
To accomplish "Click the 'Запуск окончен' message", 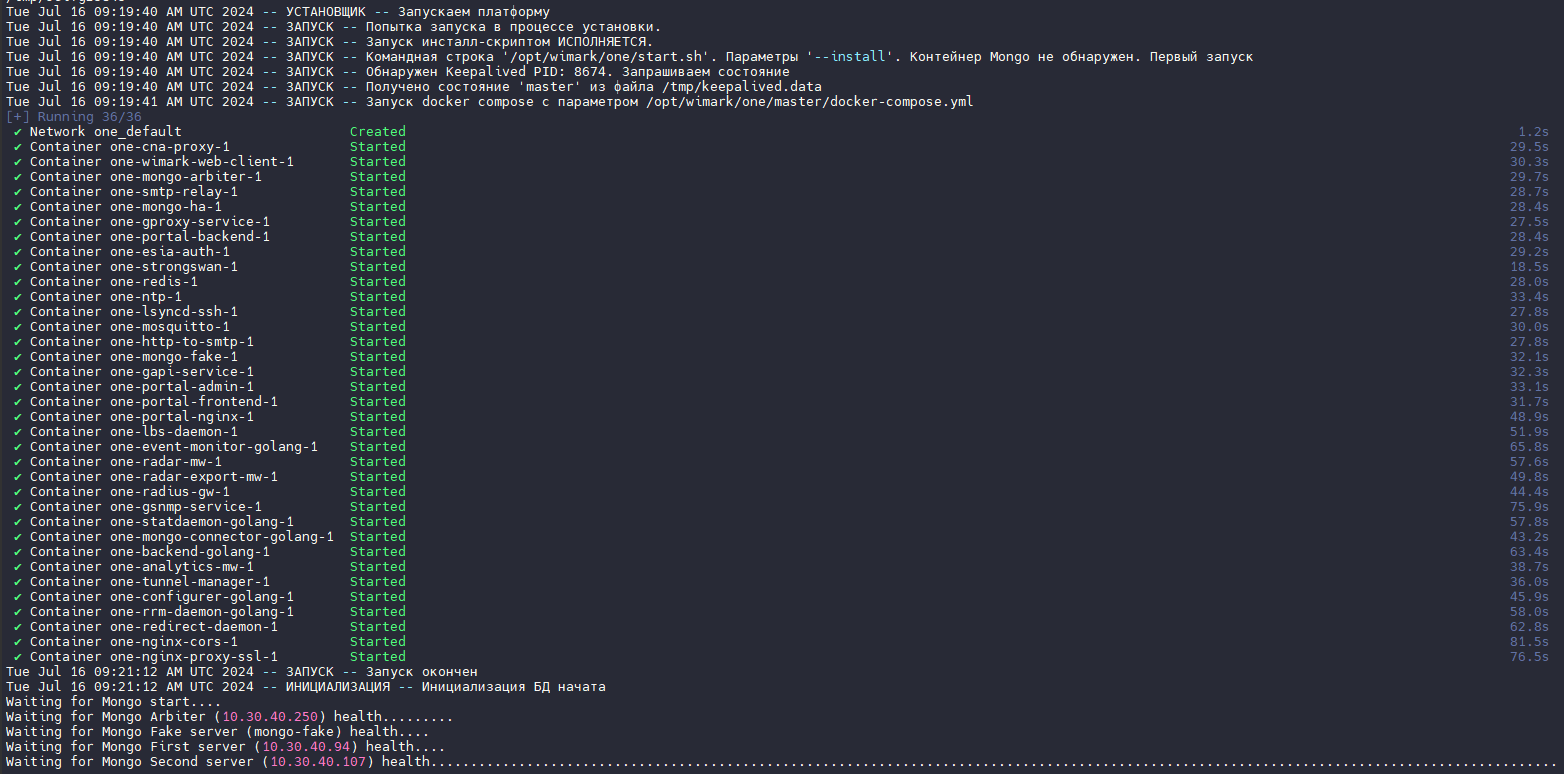I will pos(422,672).
